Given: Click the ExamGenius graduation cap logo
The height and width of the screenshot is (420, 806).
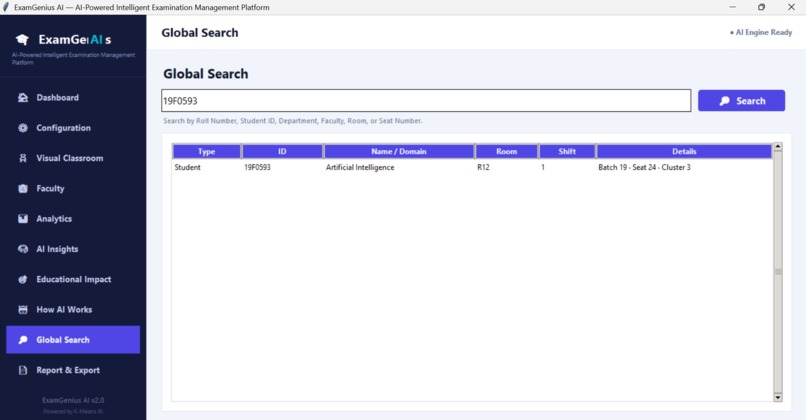Looking at the screenshot, I should (x=22, y=40).
